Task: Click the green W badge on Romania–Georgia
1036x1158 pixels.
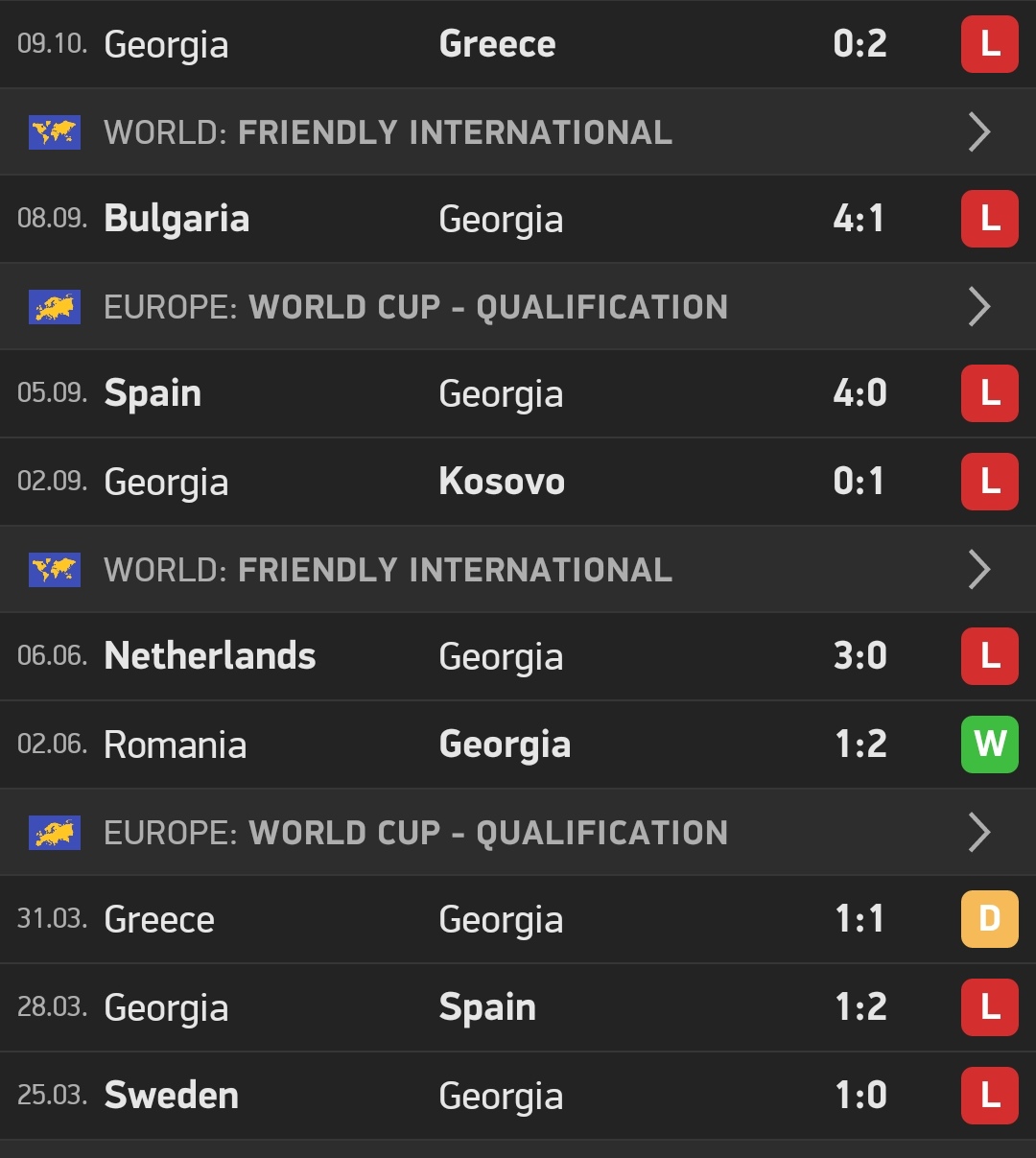Action: point(989,744)
